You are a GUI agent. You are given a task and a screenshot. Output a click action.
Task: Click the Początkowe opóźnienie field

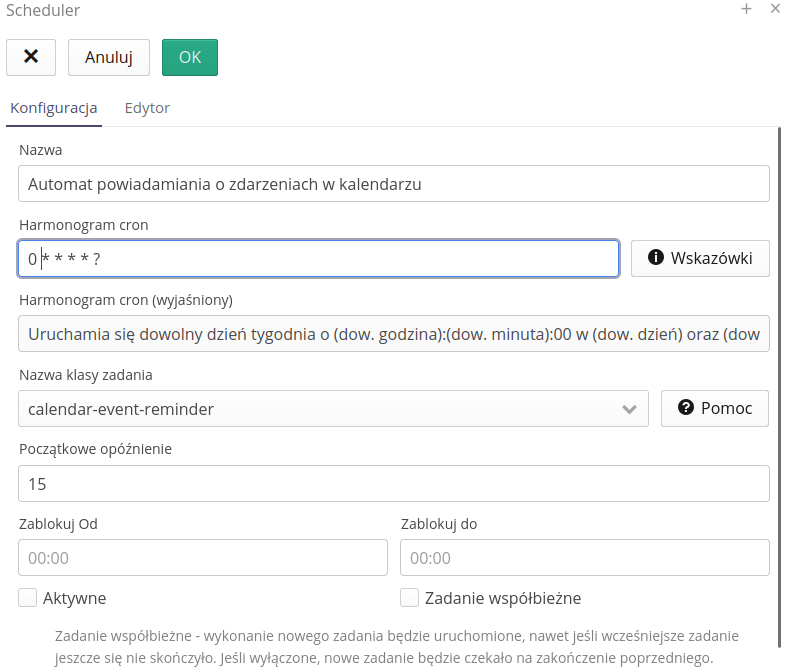point(394,483)
